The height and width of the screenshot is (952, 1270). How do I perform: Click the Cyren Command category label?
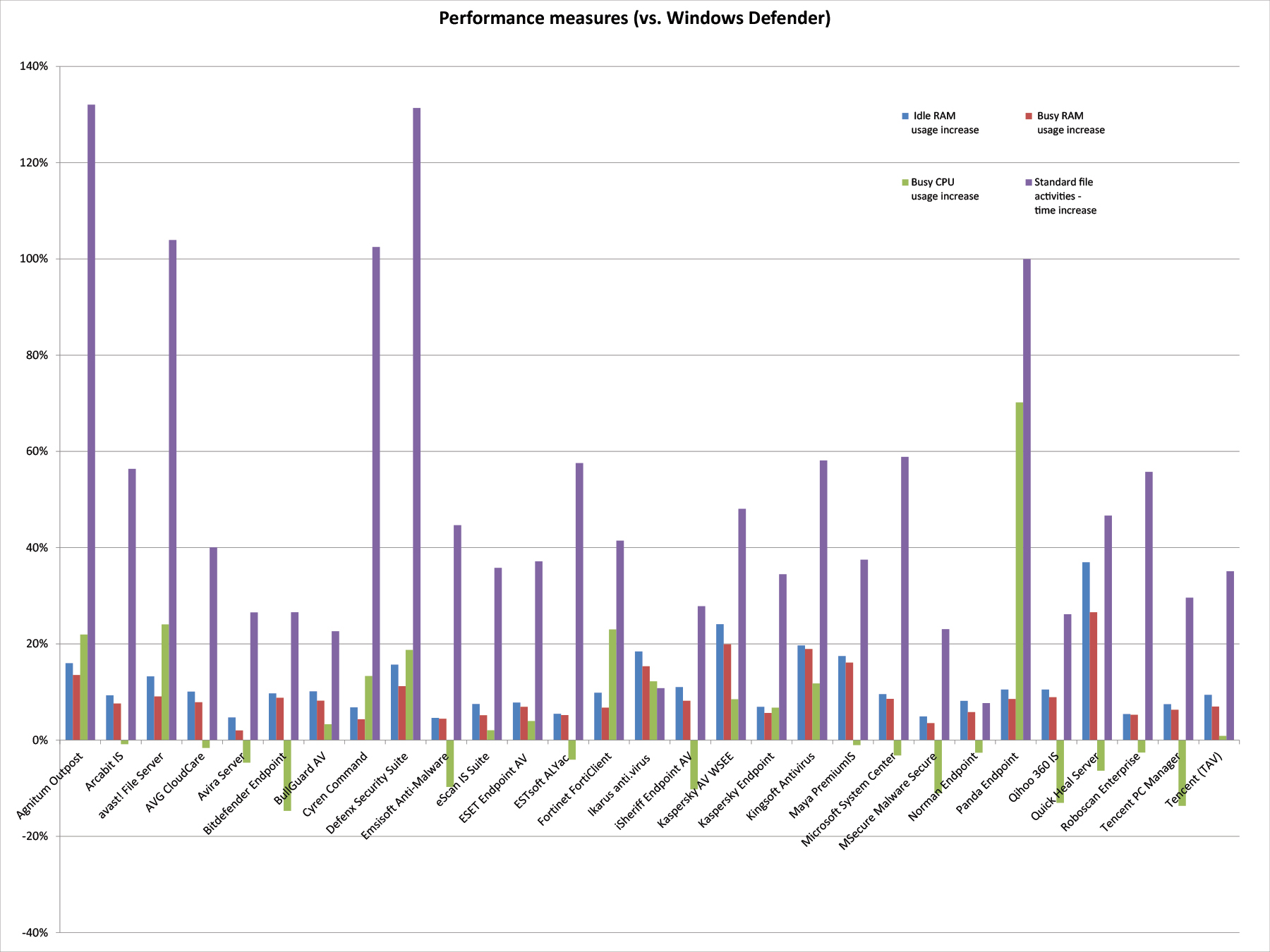coord(335,784)
